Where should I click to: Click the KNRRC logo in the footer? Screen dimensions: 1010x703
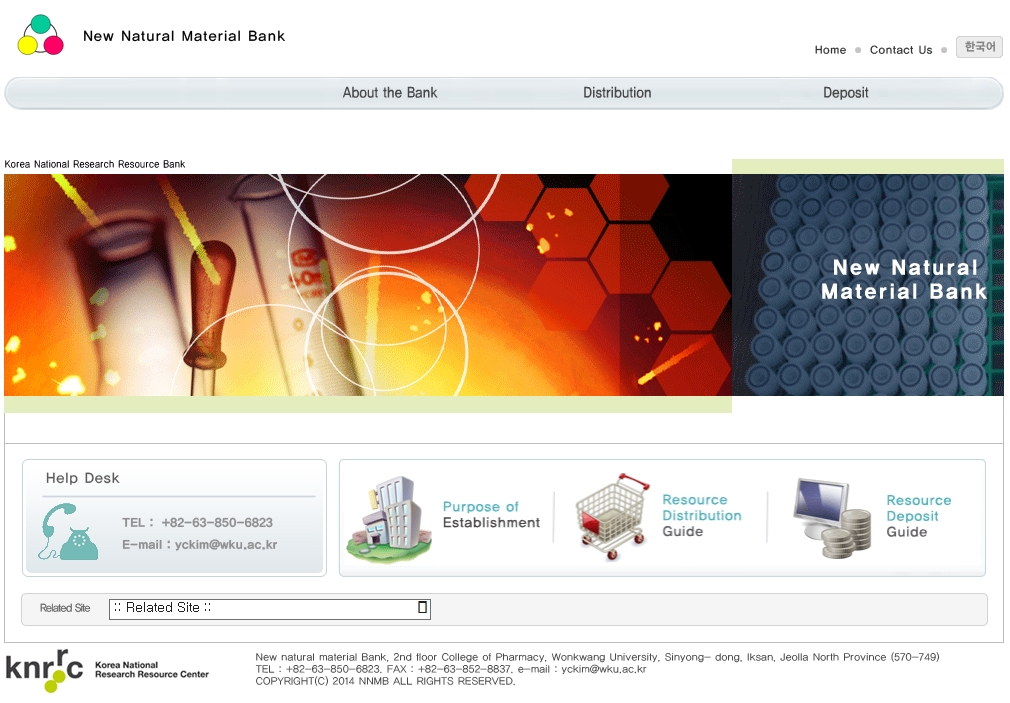click(44, 670)
